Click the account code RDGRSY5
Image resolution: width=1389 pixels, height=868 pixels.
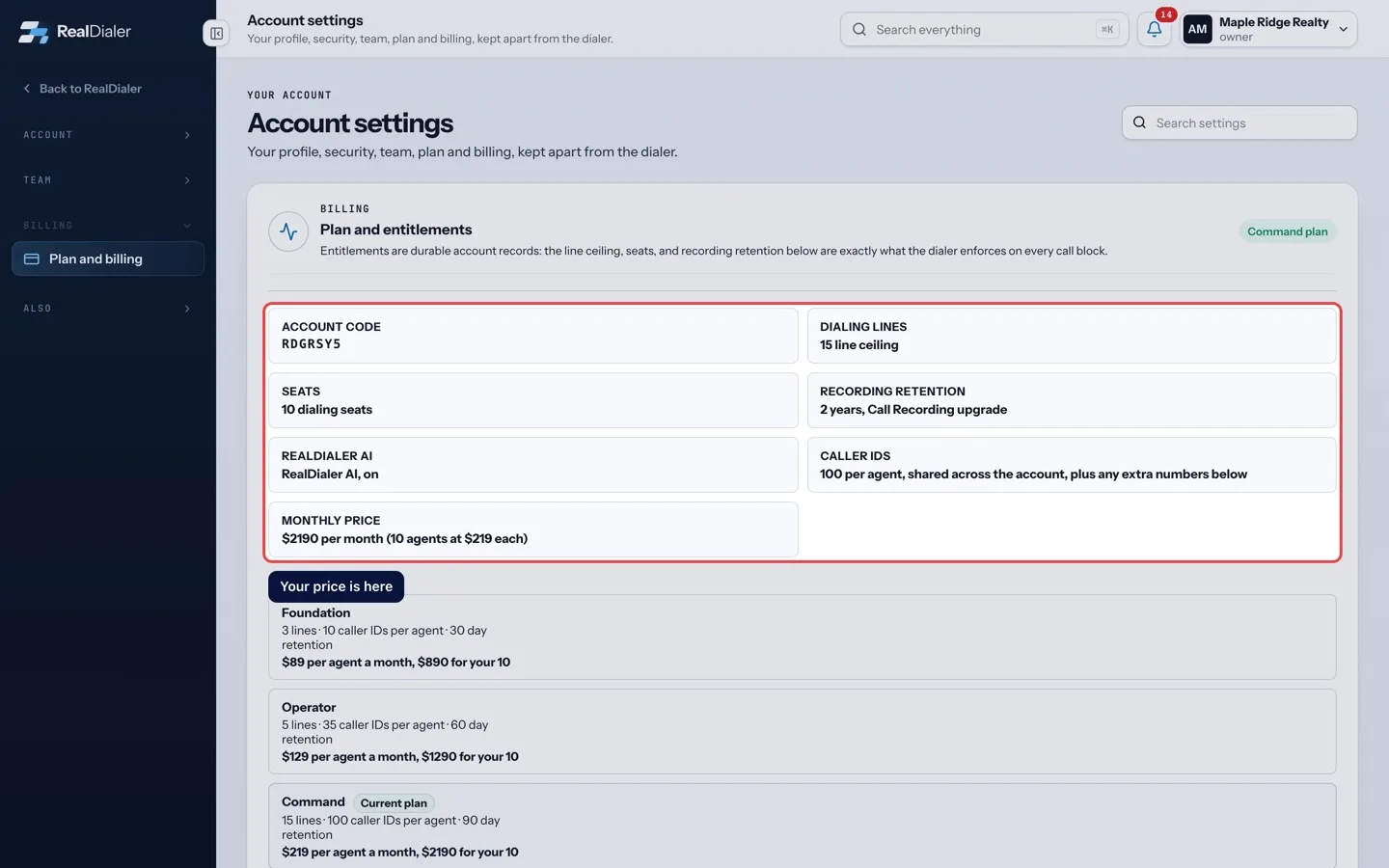(x=311, y=344)
